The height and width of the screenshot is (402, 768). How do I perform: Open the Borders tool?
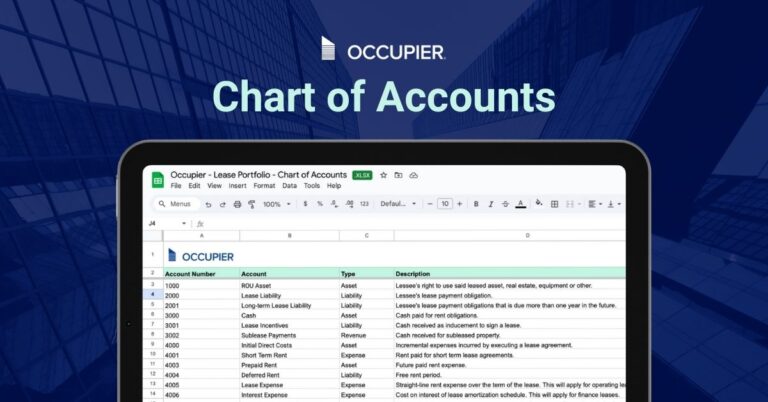tap(554, 204)
